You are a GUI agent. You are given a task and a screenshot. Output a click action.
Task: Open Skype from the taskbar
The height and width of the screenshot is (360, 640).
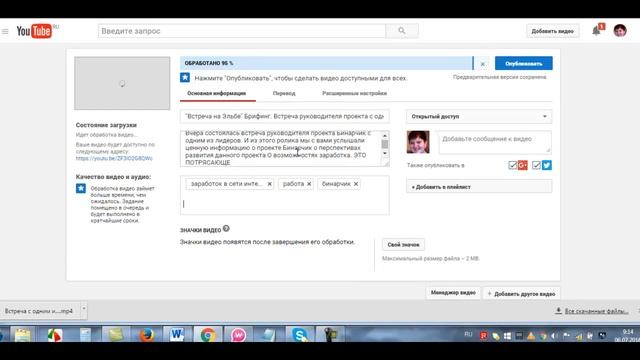click(x=300, y=335)
